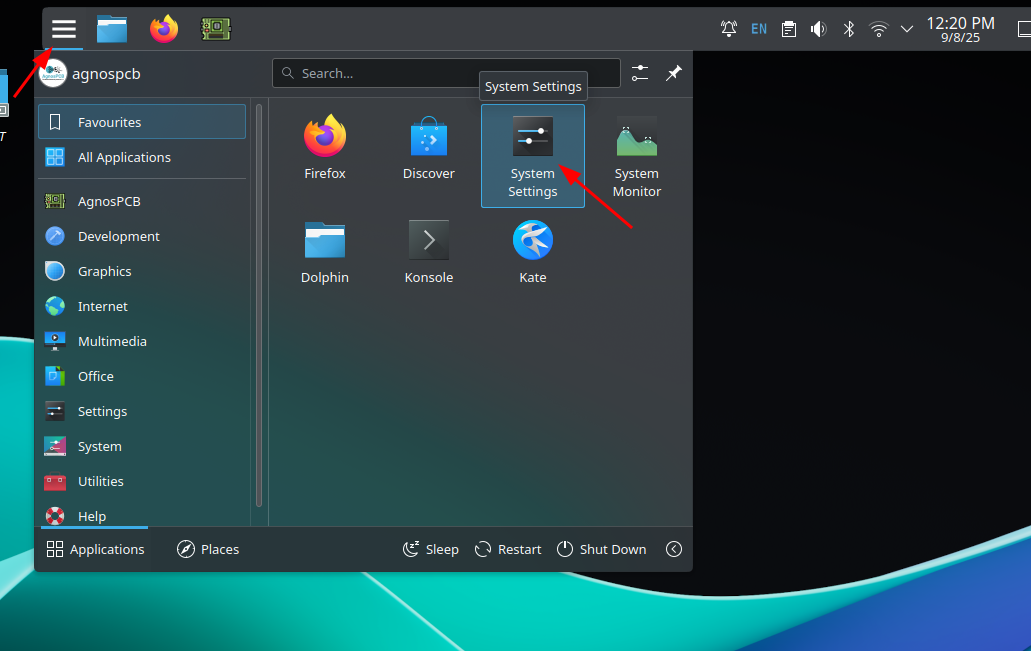Select the keyboard layout EN indicator
This screenshot has width=1031, height=651.
[759, 29]
